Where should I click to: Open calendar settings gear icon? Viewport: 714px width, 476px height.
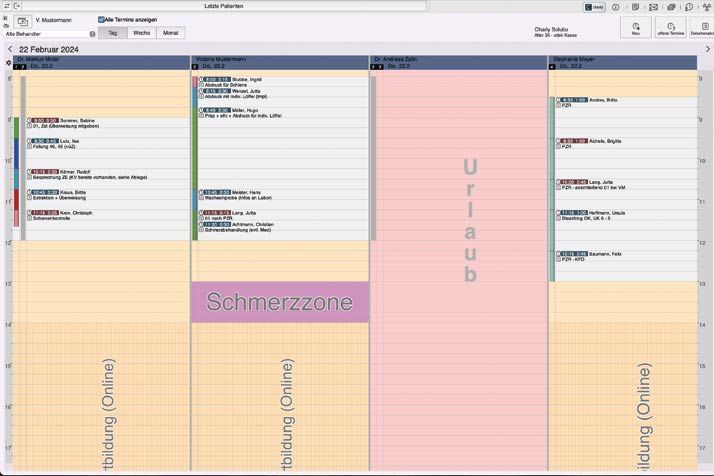(8, 63)
